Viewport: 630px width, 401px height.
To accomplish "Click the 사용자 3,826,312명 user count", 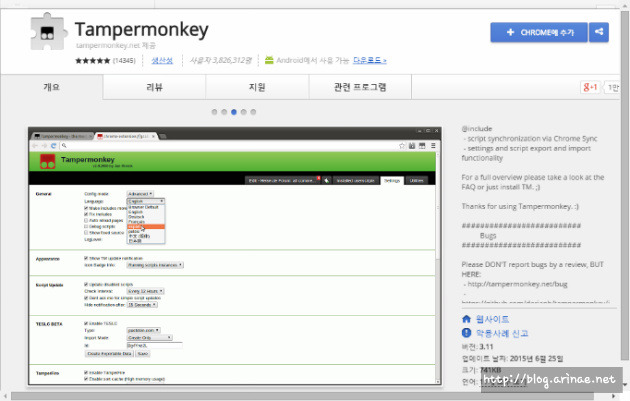I will [220, 60].
